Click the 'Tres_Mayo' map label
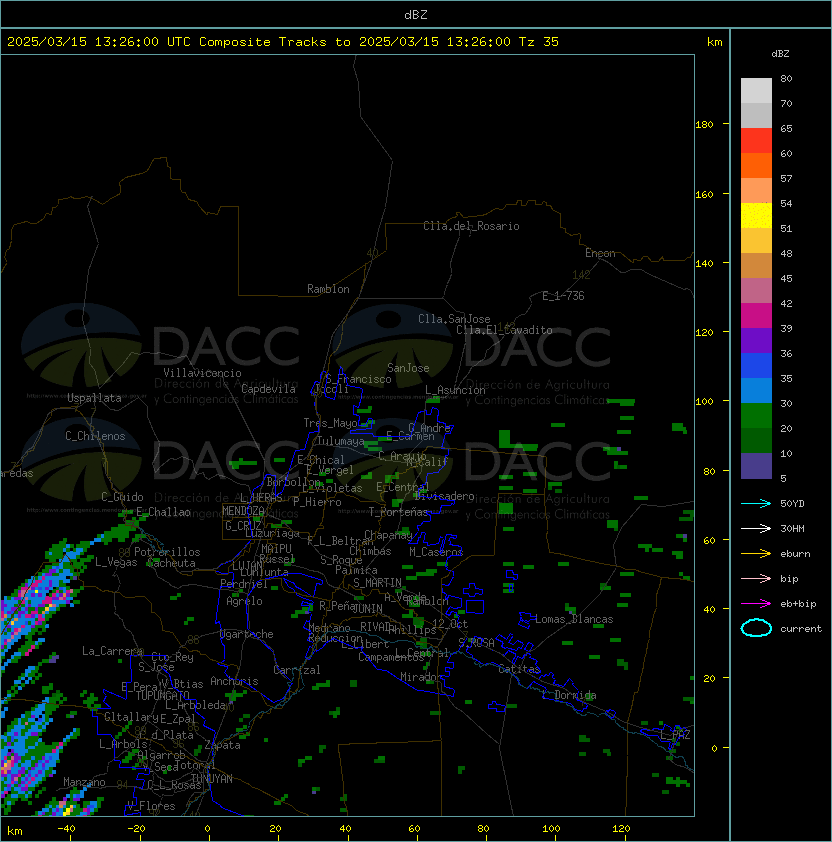 point(330,423)
